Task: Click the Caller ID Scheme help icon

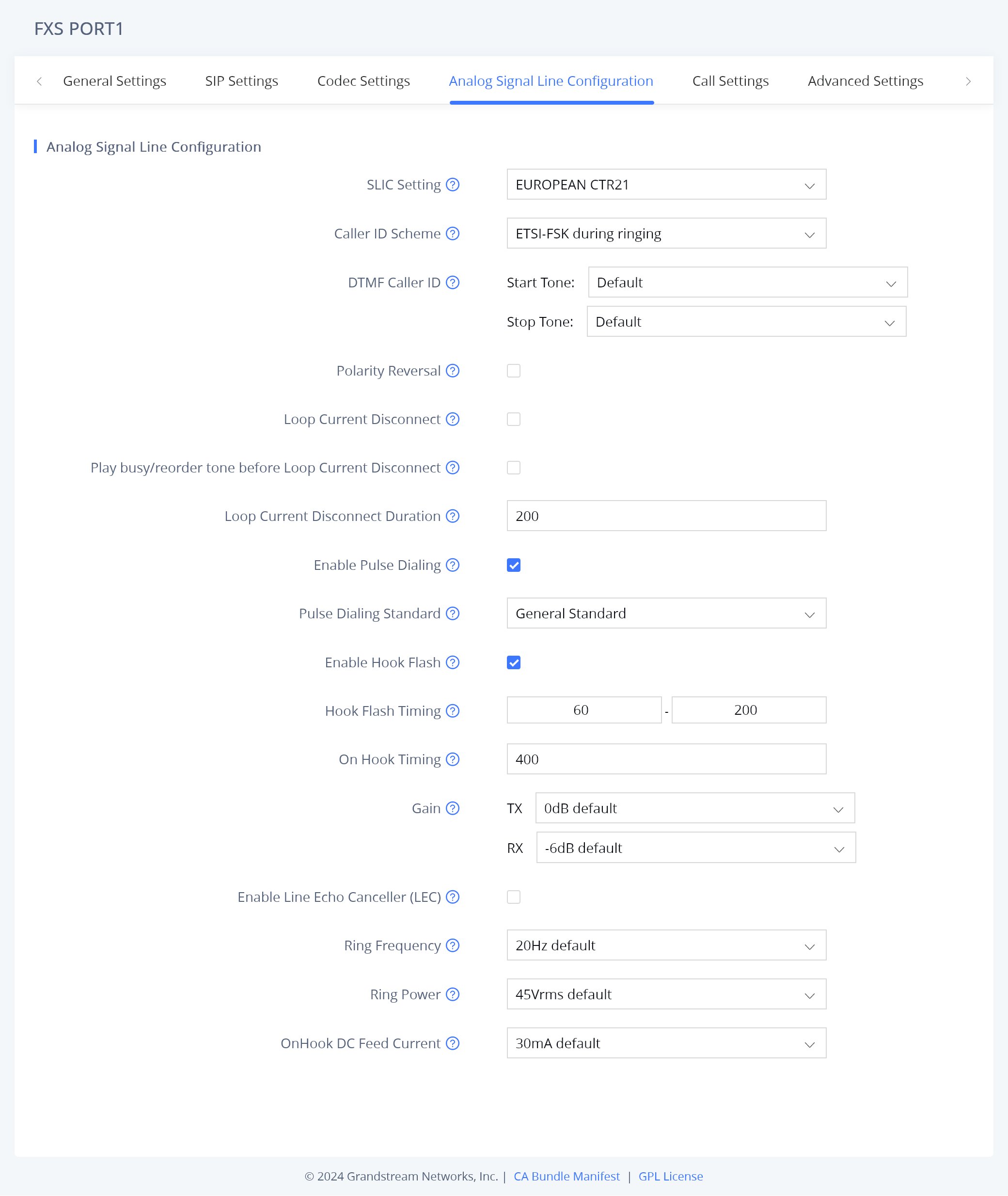Action: click(453, 234)
